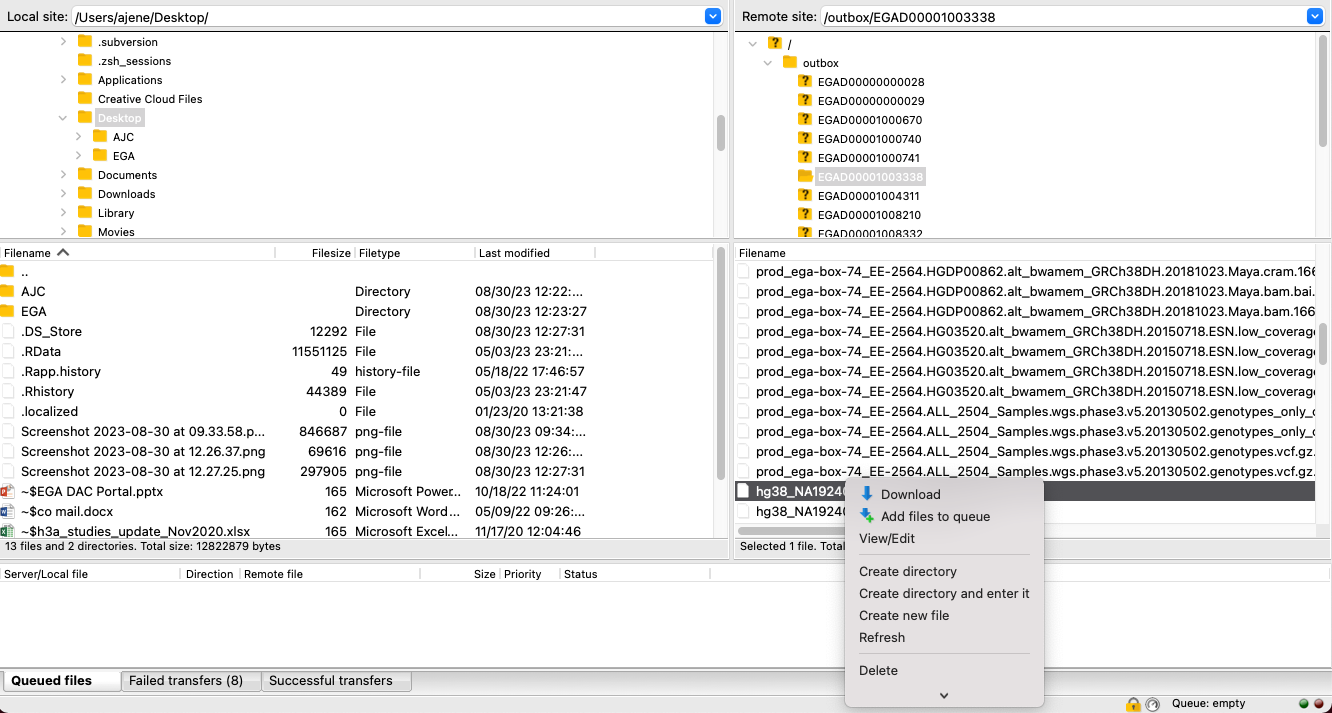Click the ~$EGA DAC Portal.pptx file icon

8,491
